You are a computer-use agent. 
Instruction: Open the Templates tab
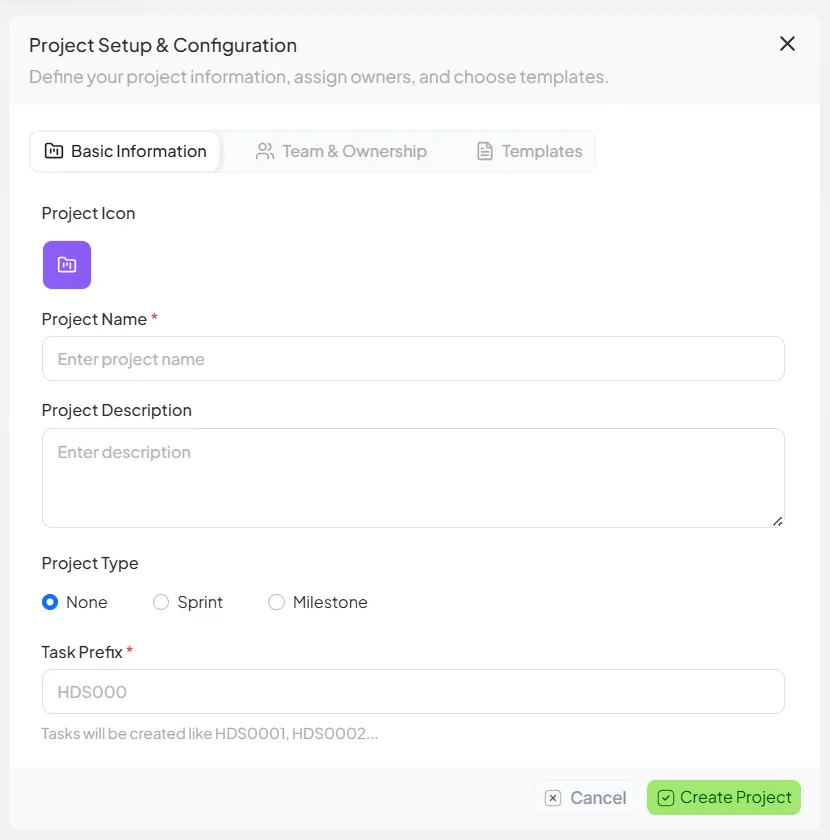(528, 151)
